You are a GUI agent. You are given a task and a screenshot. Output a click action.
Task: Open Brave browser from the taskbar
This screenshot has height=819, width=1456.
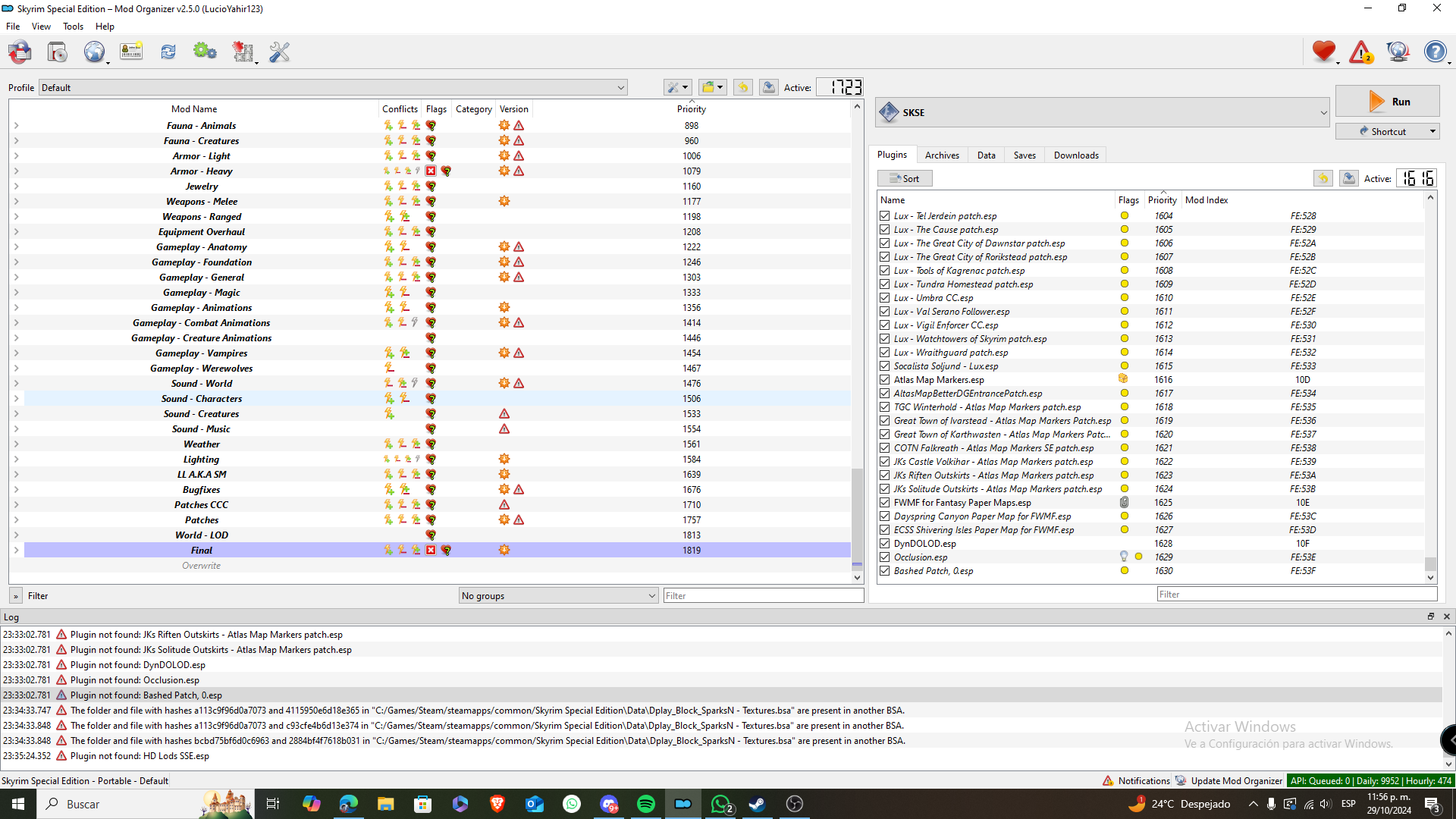497,804
